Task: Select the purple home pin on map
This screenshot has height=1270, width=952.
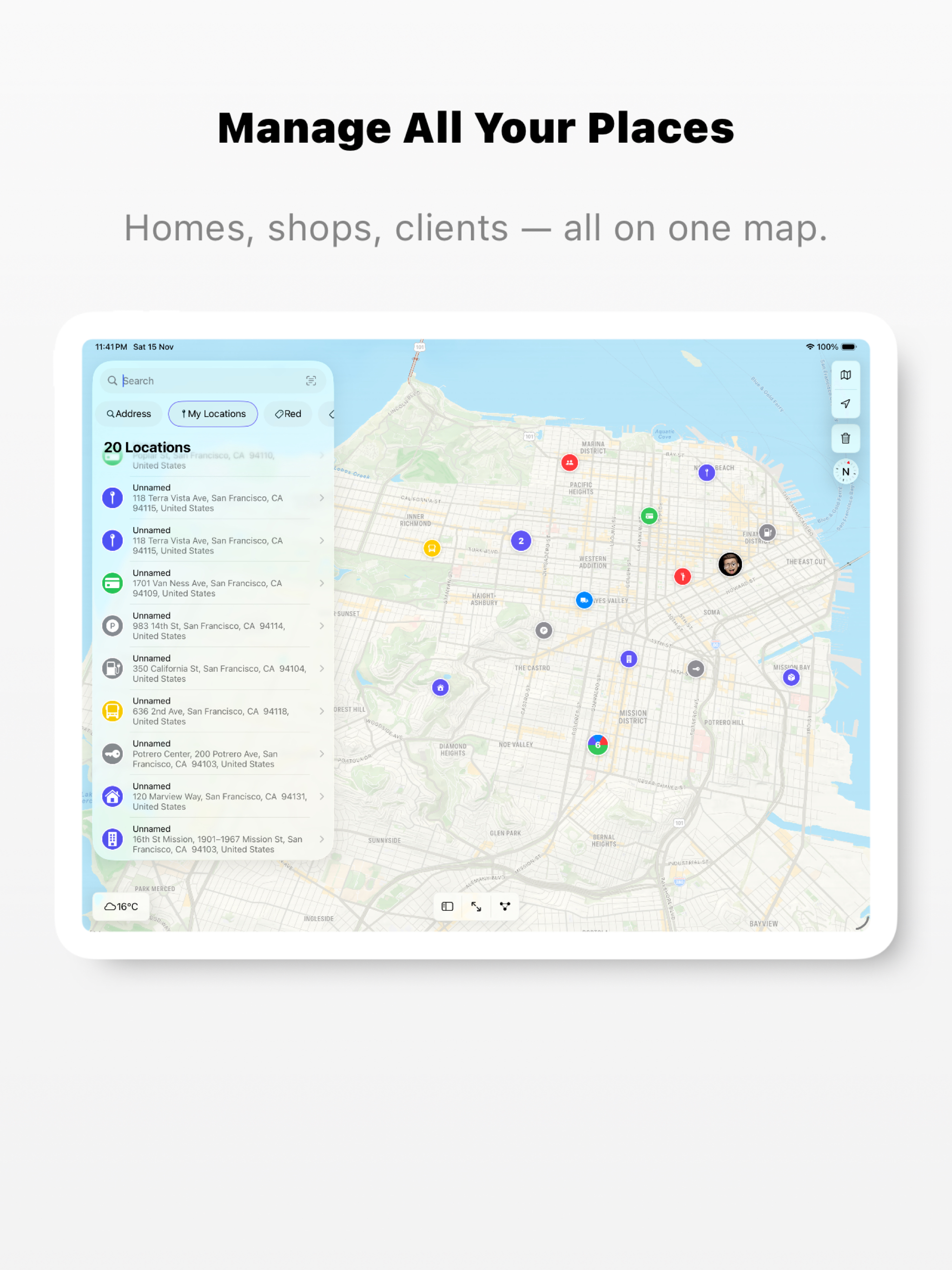Action: [x=440, y=687]
